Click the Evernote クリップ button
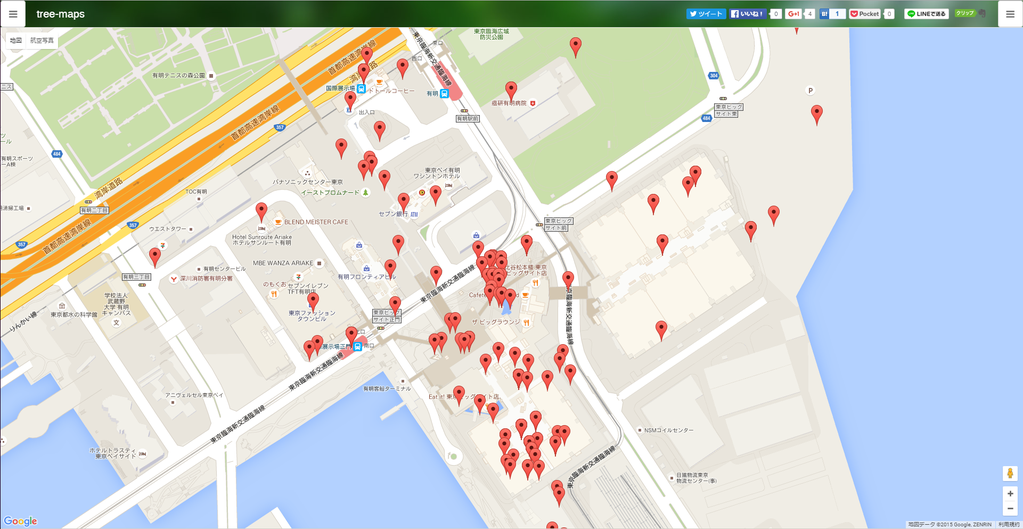1023x529 pixels. click(966, 13)
